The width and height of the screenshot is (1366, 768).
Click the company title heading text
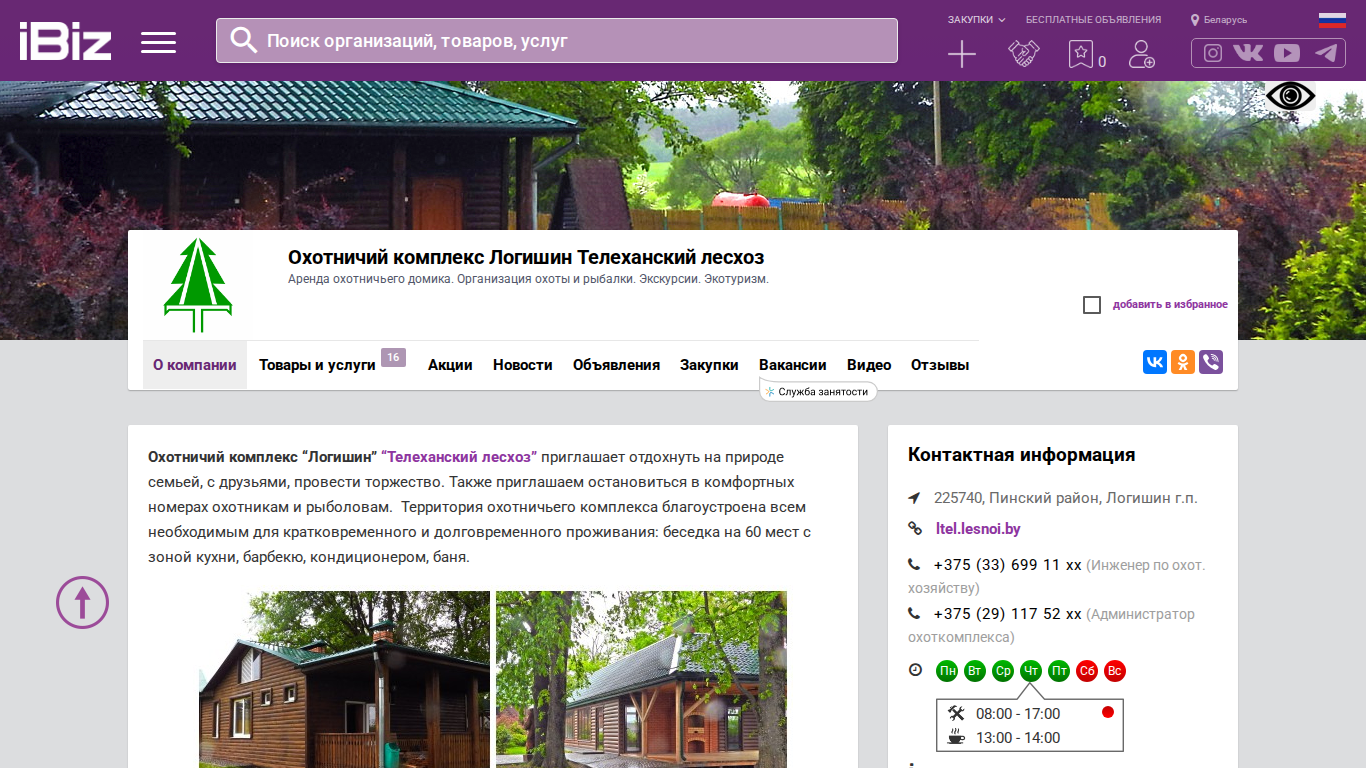pos(526,258)
